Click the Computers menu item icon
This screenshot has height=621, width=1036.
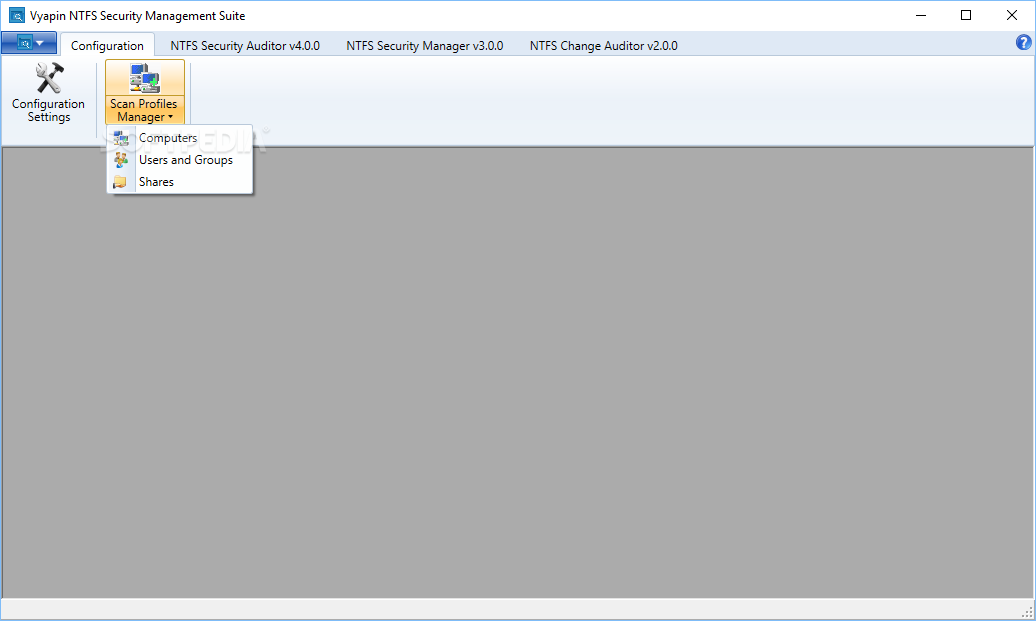121,138
